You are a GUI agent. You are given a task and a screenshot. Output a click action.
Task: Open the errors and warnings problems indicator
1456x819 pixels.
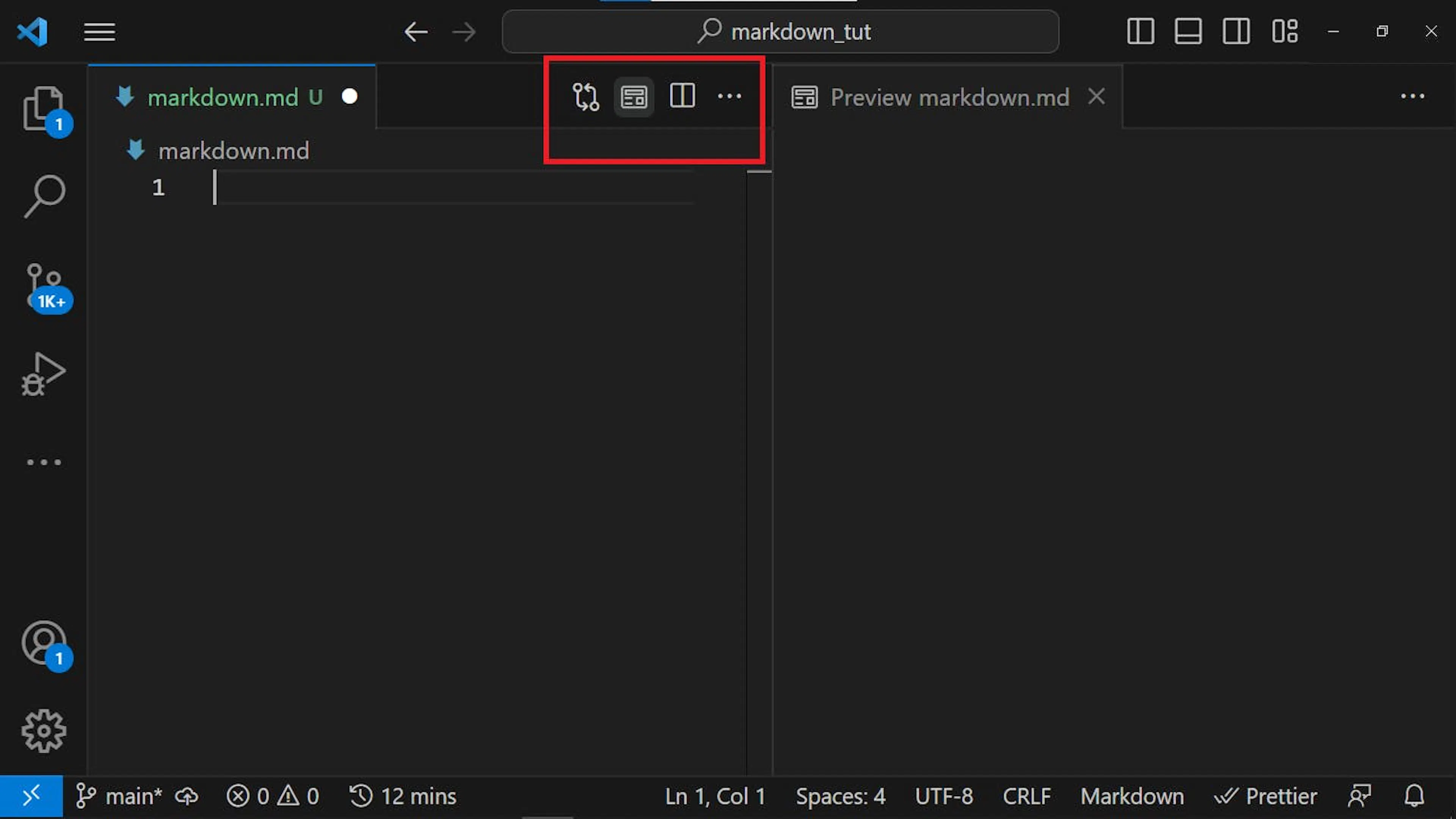[273, 796]
